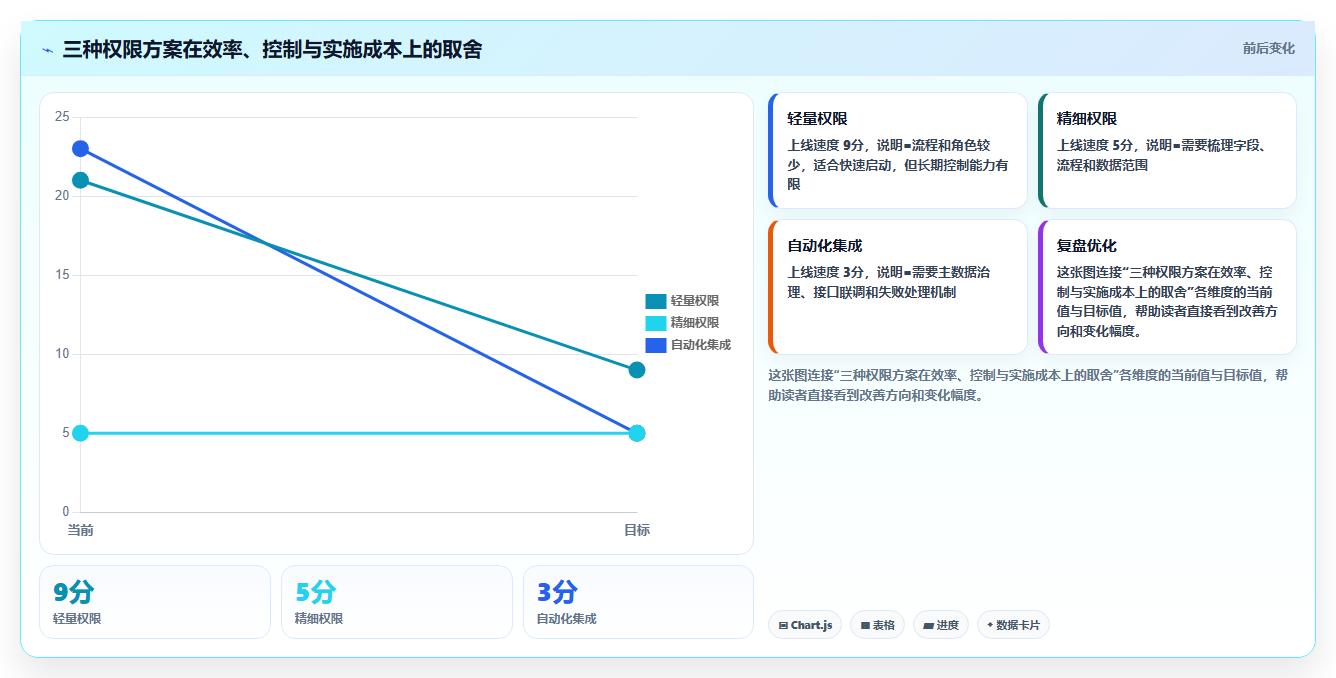Click the y-axis value 15

coord(62,275)
